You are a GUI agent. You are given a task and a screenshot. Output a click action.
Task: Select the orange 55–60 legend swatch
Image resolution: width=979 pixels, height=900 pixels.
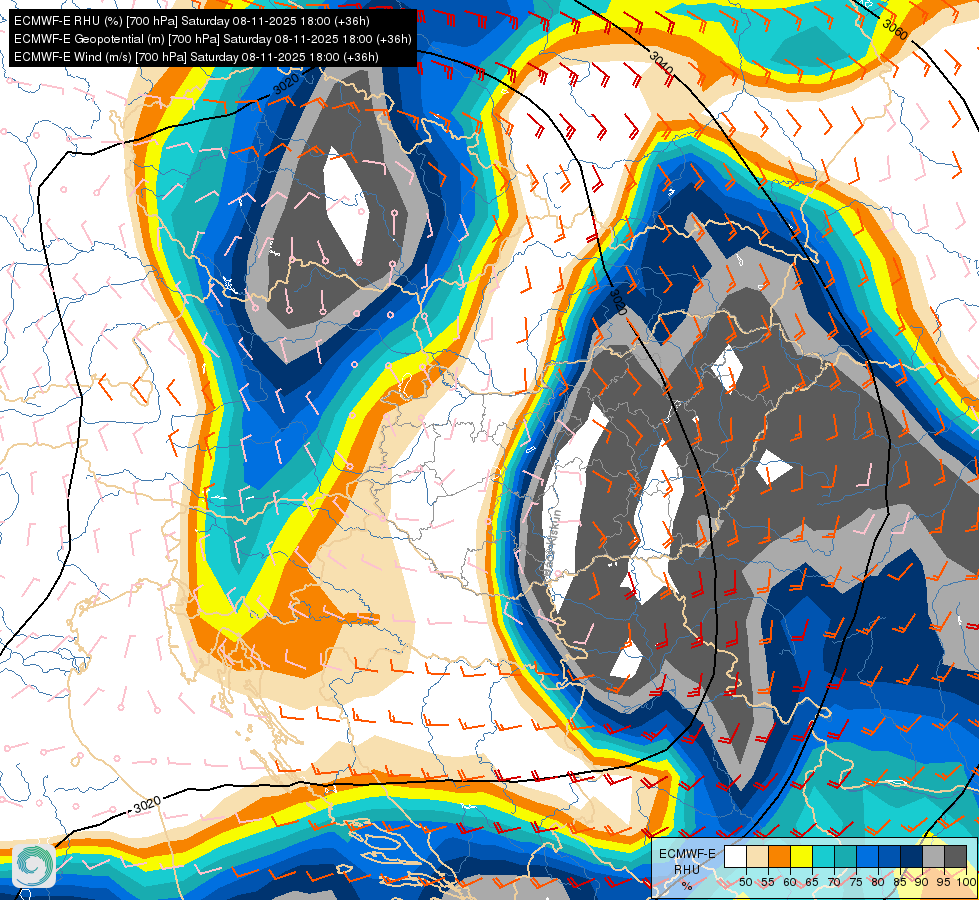tap(779, 856)
